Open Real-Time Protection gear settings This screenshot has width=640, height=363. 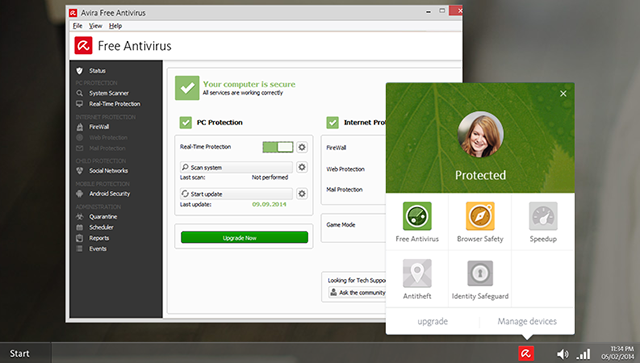click(x=302, y=147)
